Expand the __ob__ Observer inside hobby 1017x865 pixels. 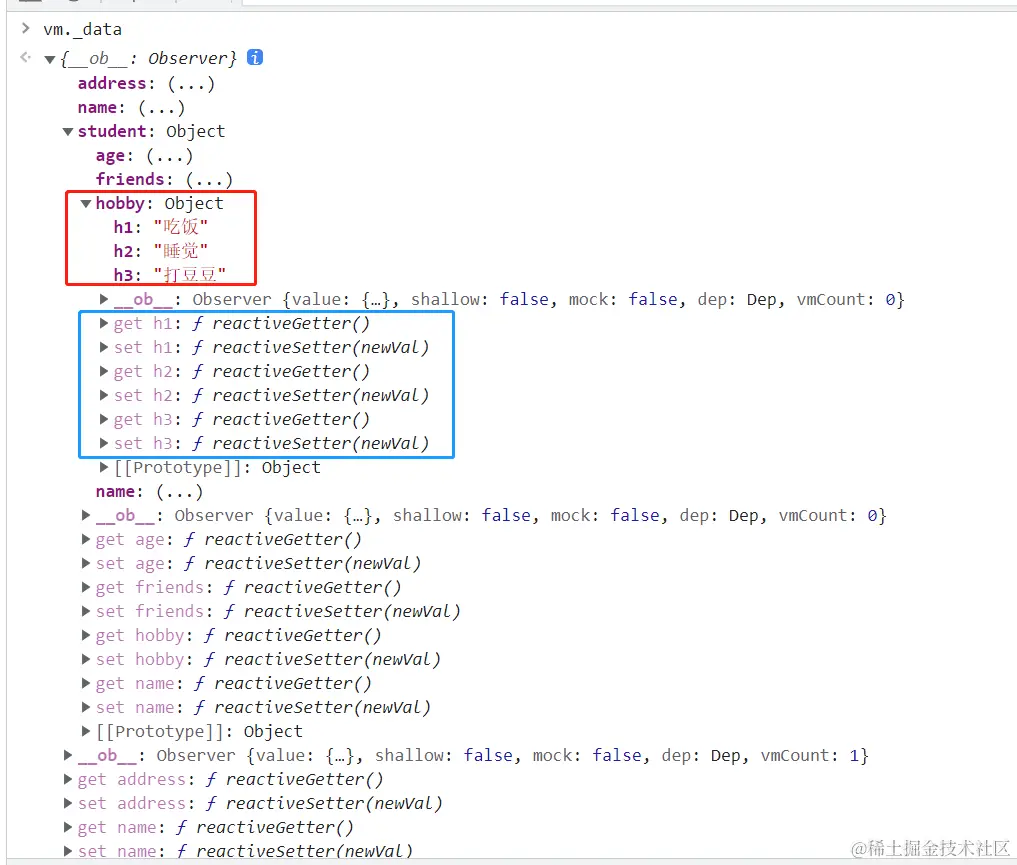pos(104,299)
